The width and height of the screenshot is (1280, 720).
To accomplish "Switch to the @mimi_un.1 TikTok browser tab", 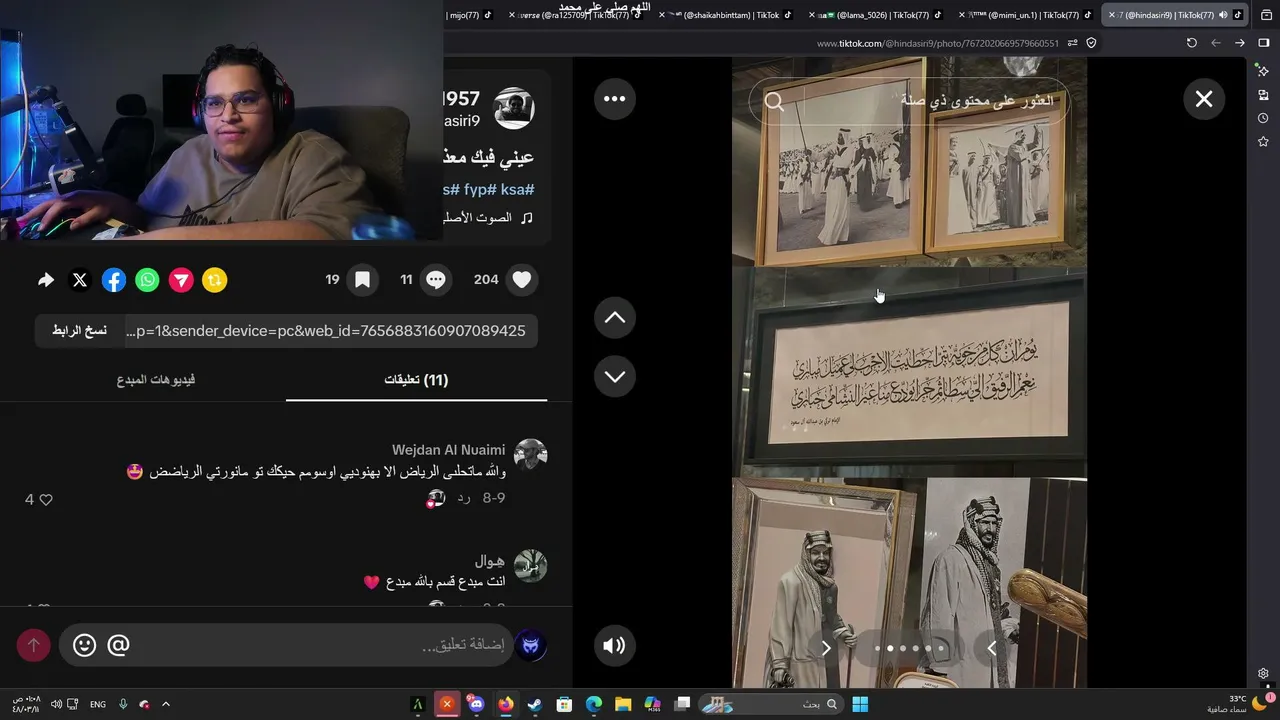I will 1025,15.
